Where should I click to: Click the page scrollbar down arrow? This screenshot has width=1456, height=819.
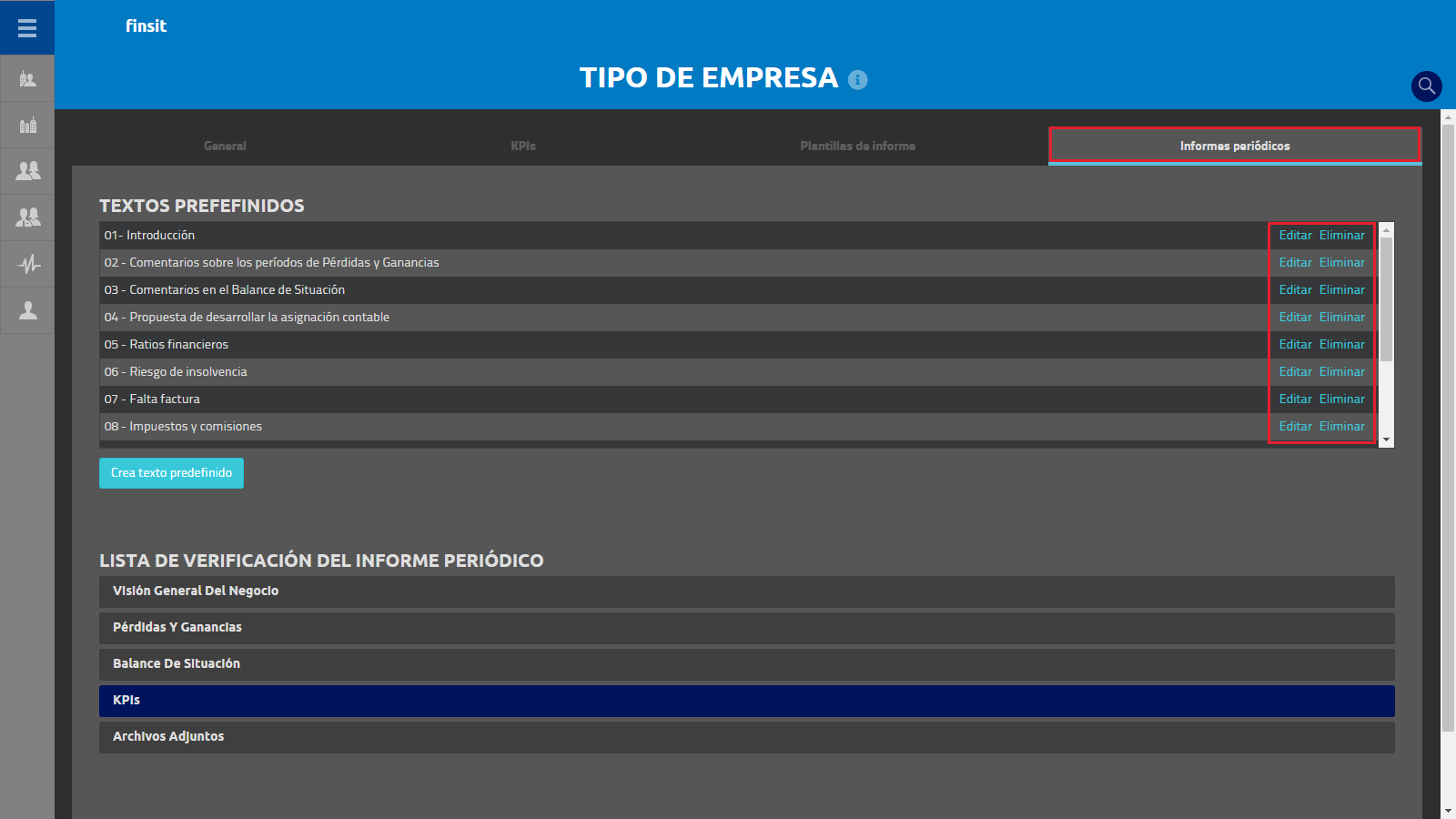(1448, 811)
